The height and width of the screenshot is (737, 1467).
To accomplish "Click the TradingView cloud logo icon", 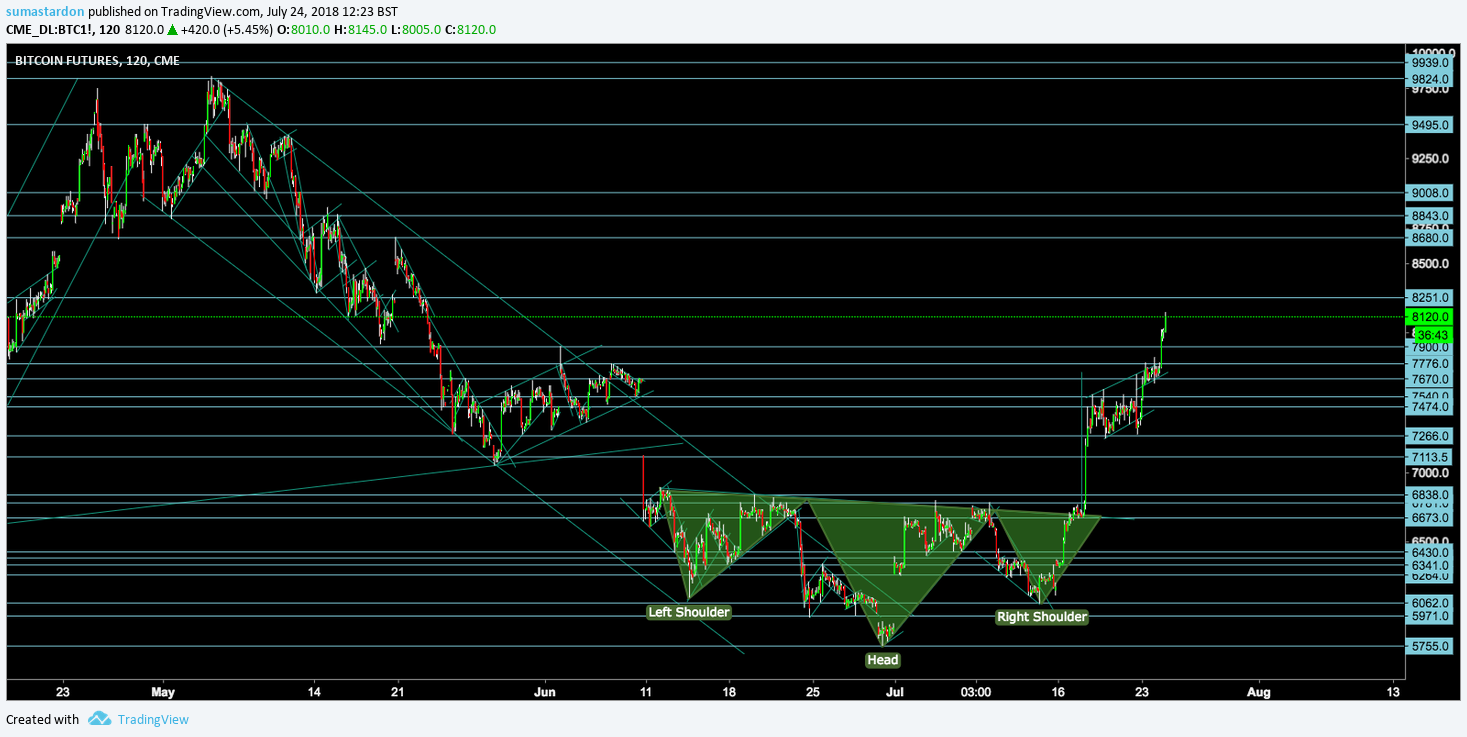I will [x=98, y=719].
